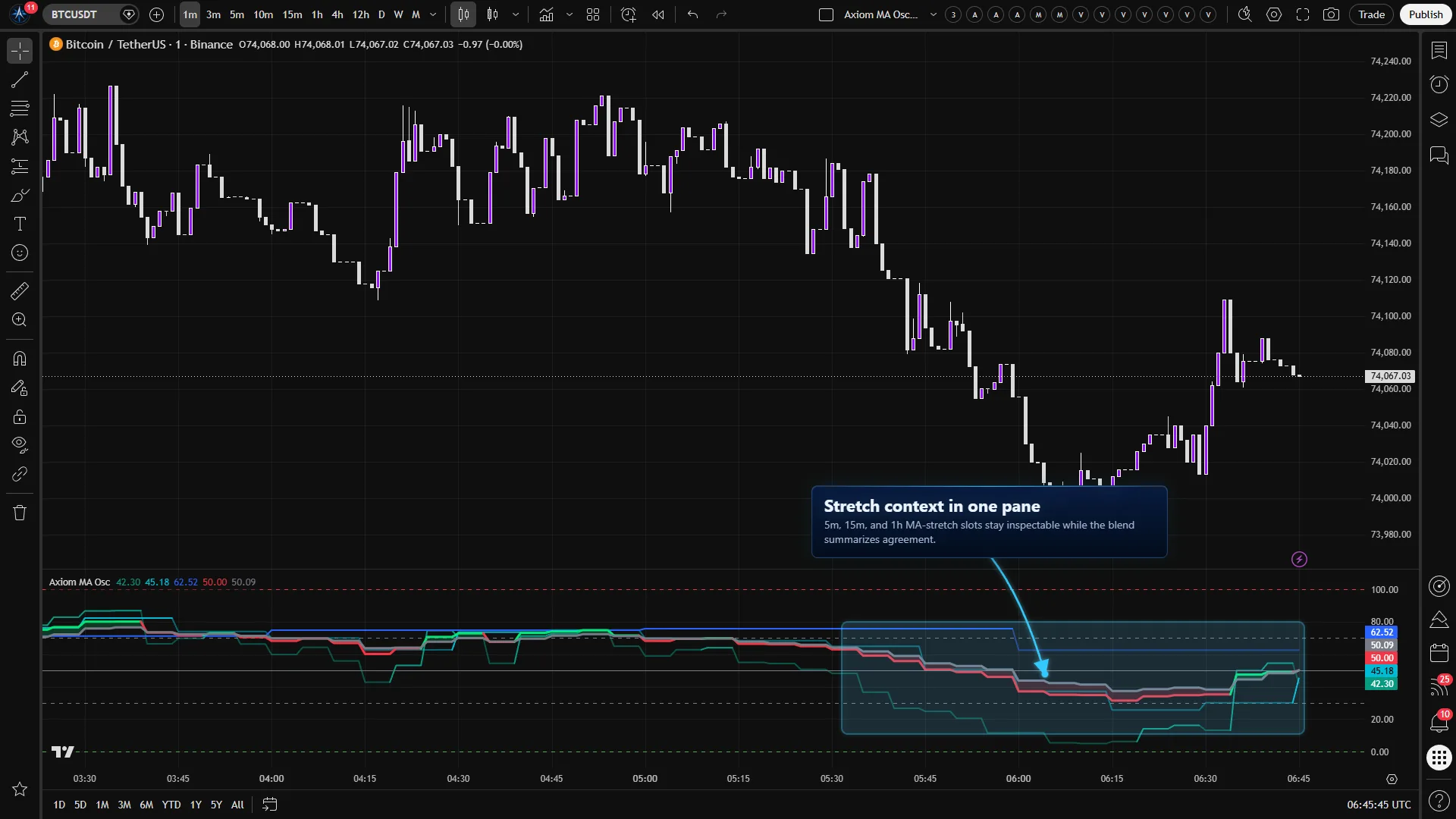Open the Axiom MA Osc layout name

[880, 14]
